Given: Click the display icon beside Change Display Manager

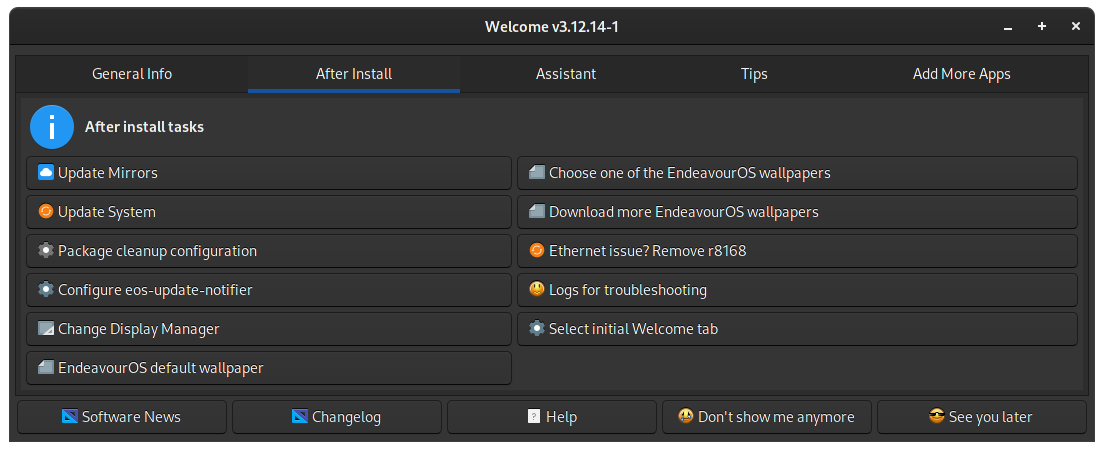Looking at the screenshot, I should tap(46, 329).
